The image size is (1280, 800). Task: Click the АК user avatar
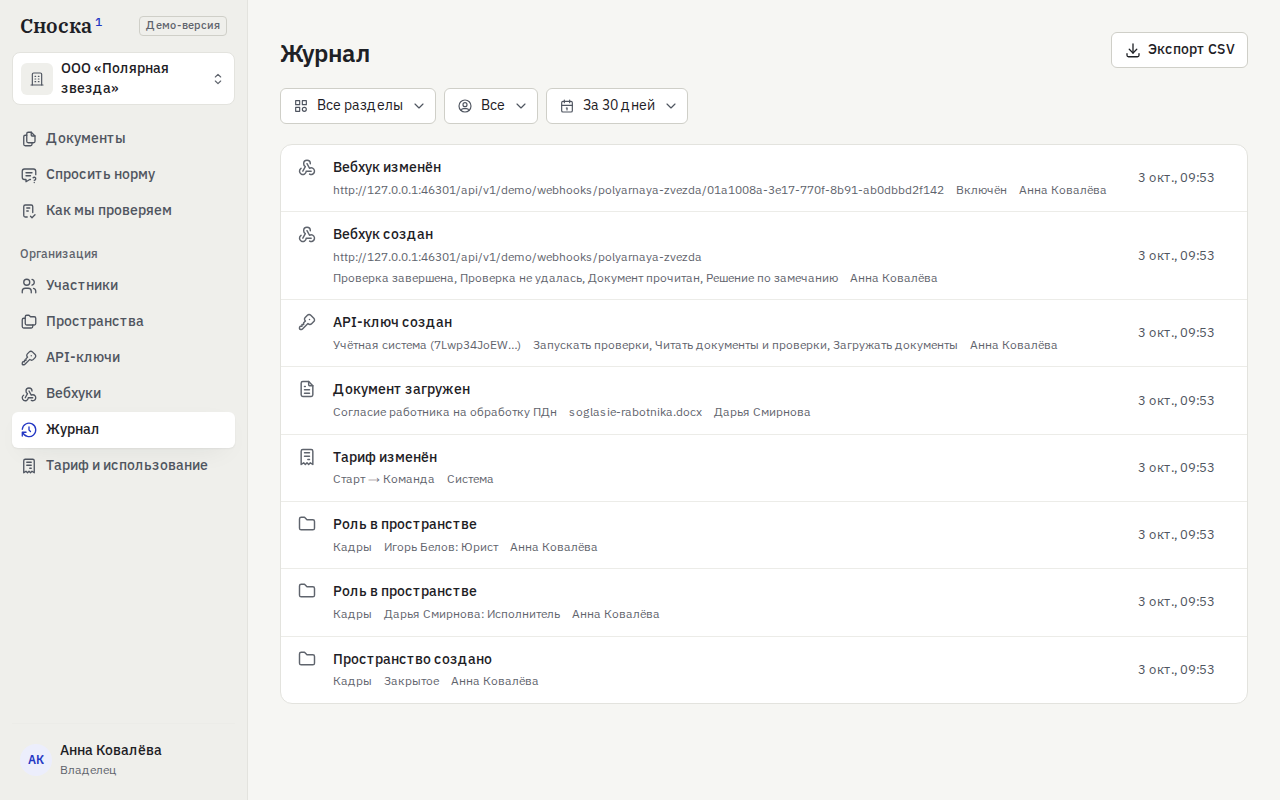[36, 760]
